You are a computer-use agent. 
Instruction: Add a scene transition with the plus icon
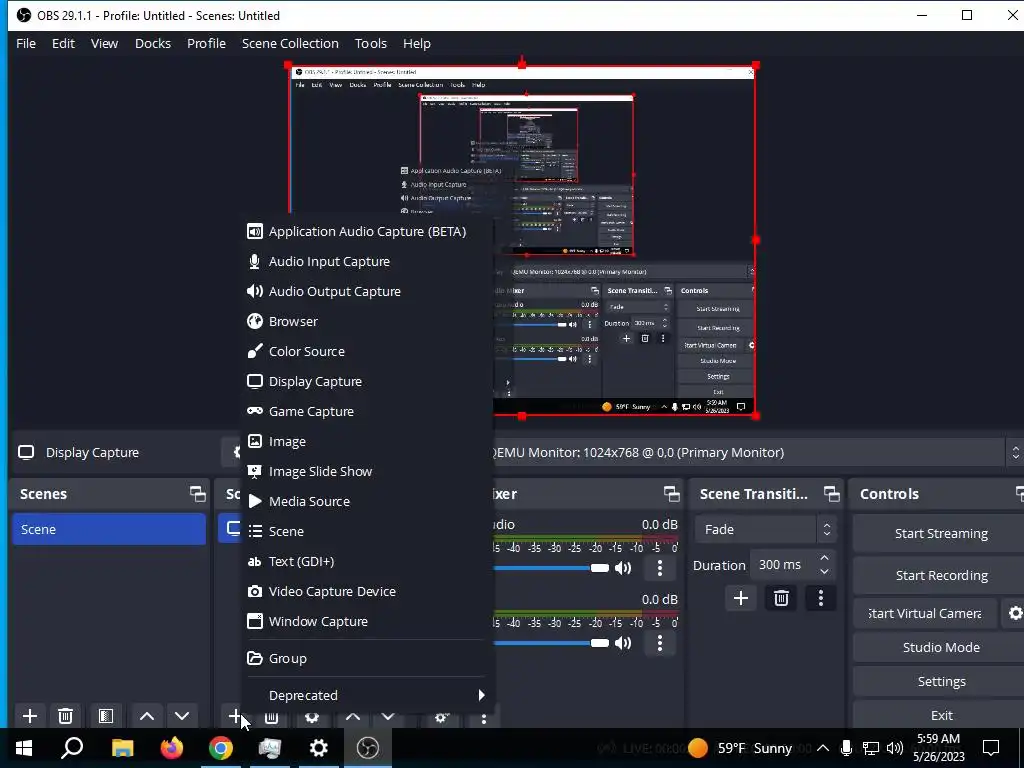point(741,598)
